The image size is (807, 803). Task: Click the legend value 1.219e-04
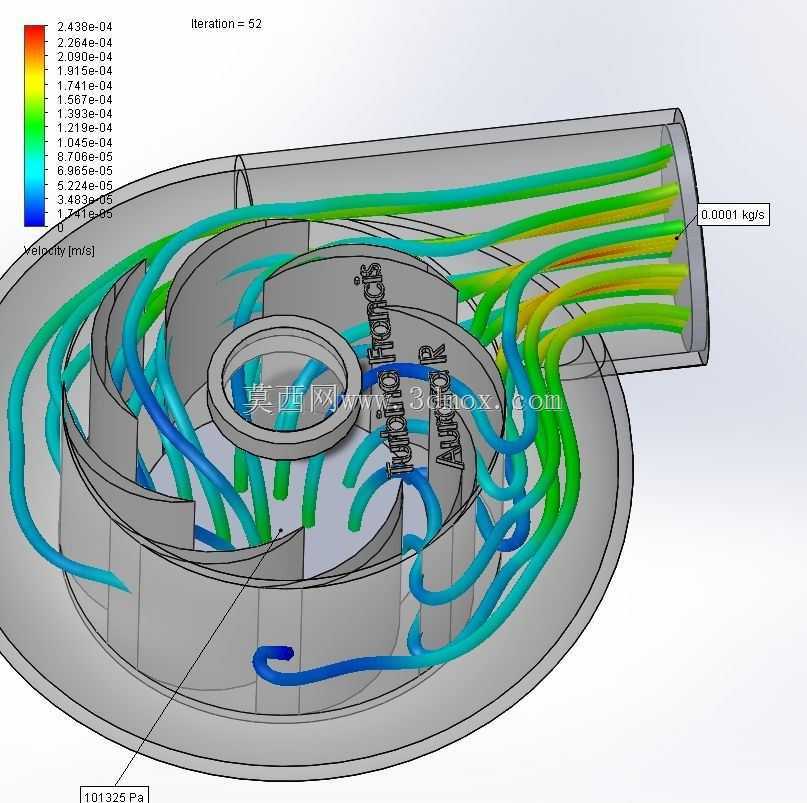tap(84, 127)
